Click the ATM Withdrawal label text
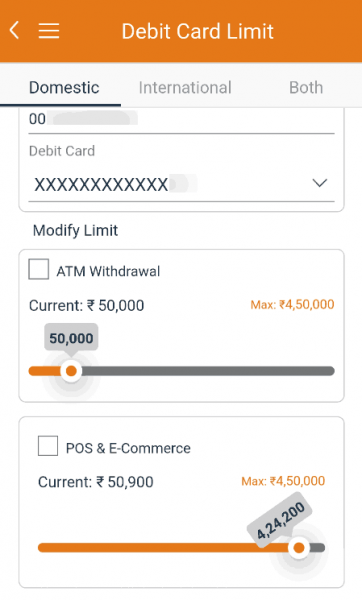 pos(108,271)
